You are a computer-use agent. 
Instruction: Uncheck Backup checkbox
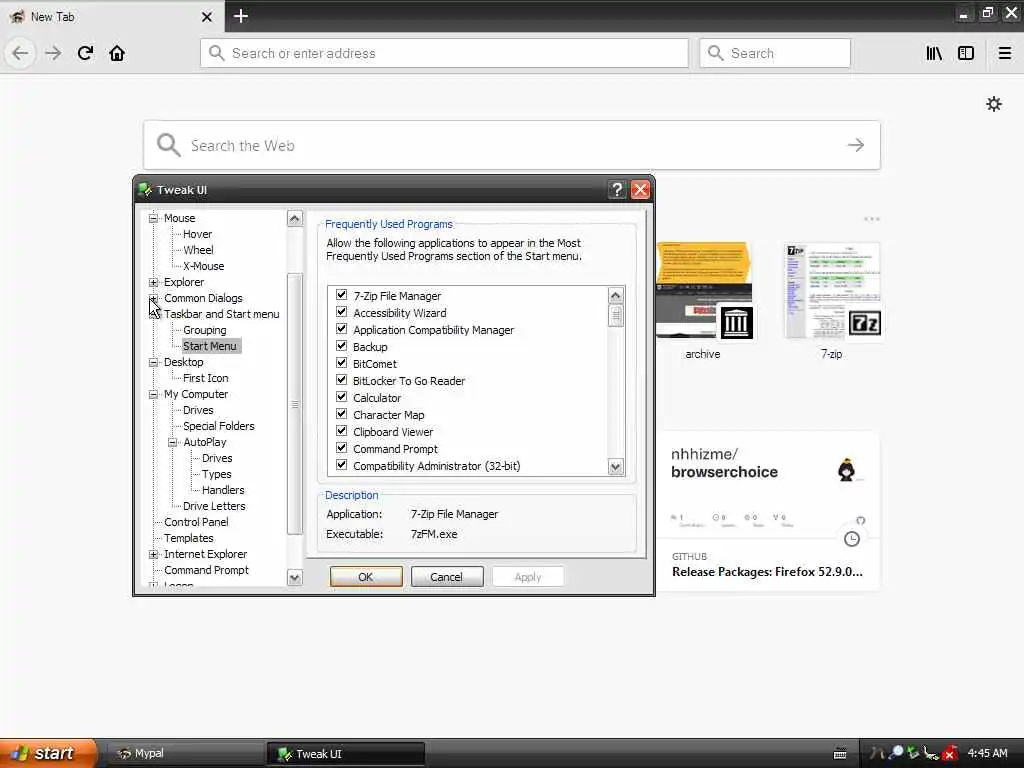342,346
